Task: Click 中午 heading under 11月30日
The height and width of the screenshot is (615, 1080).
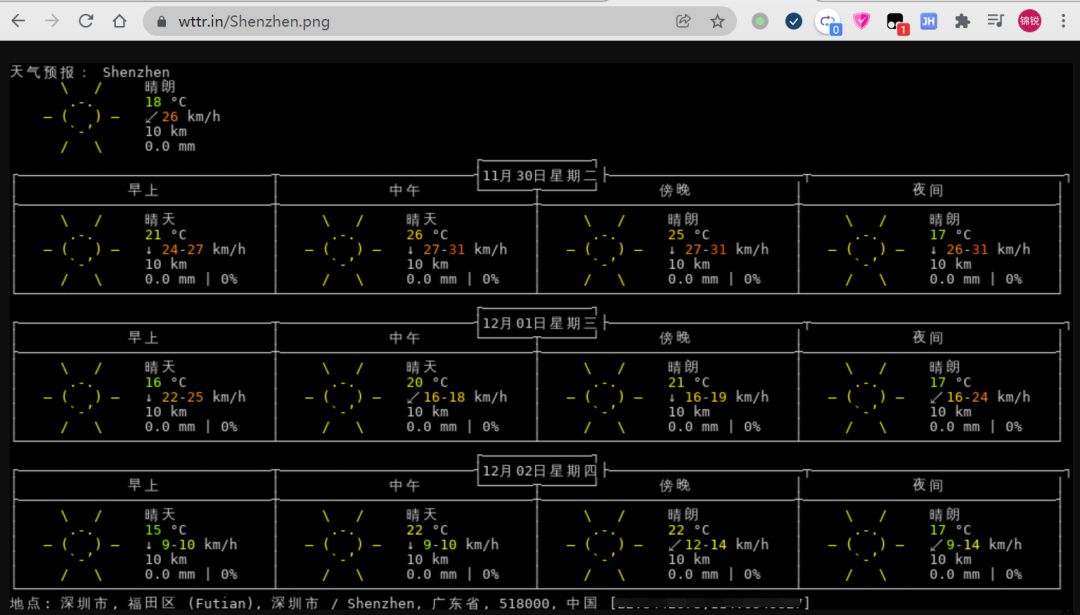Action: tap(404, 190)
